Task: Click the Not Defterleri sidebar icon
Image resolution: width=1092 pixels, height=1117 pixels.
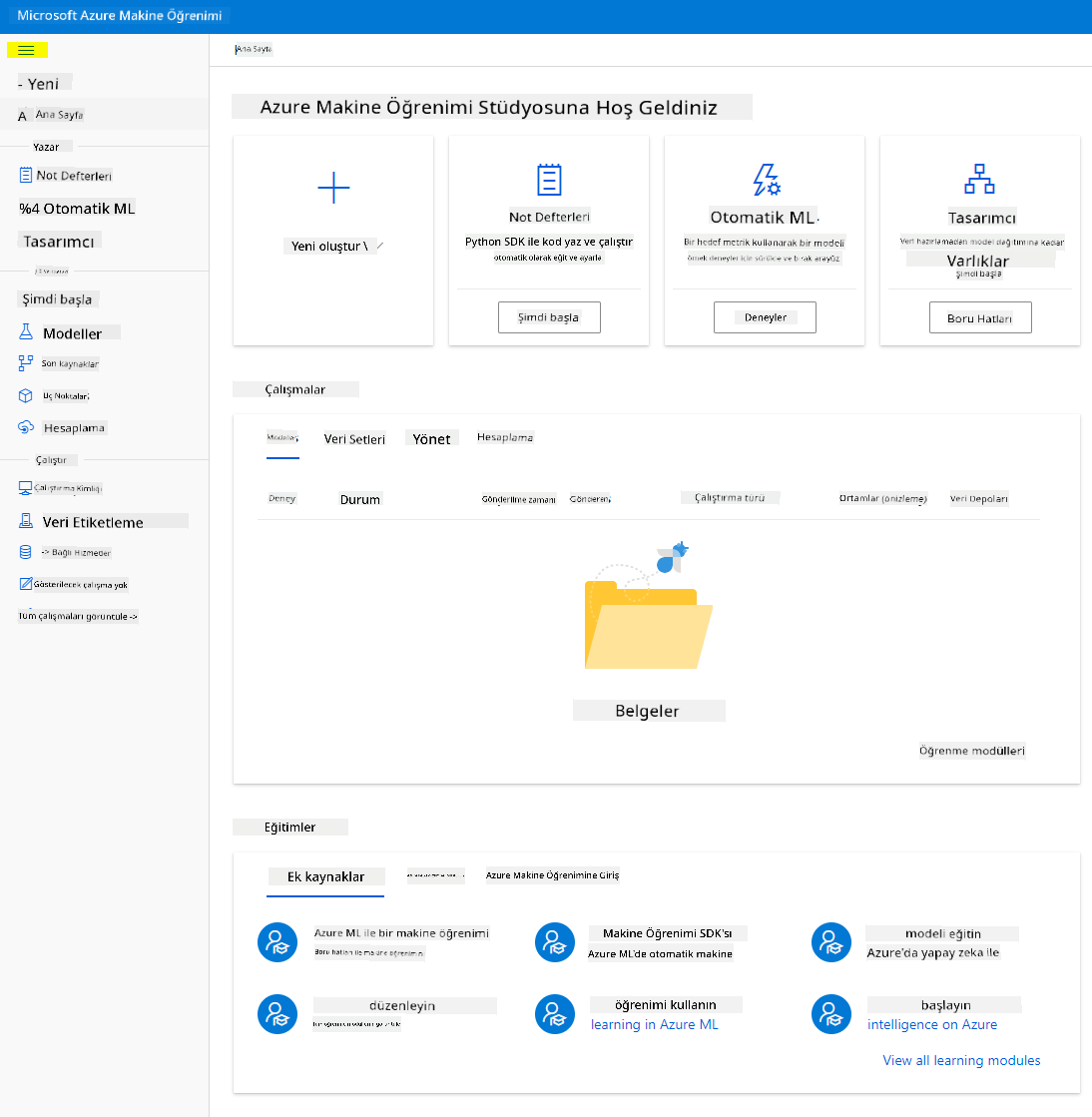Action: coord(26,175)
